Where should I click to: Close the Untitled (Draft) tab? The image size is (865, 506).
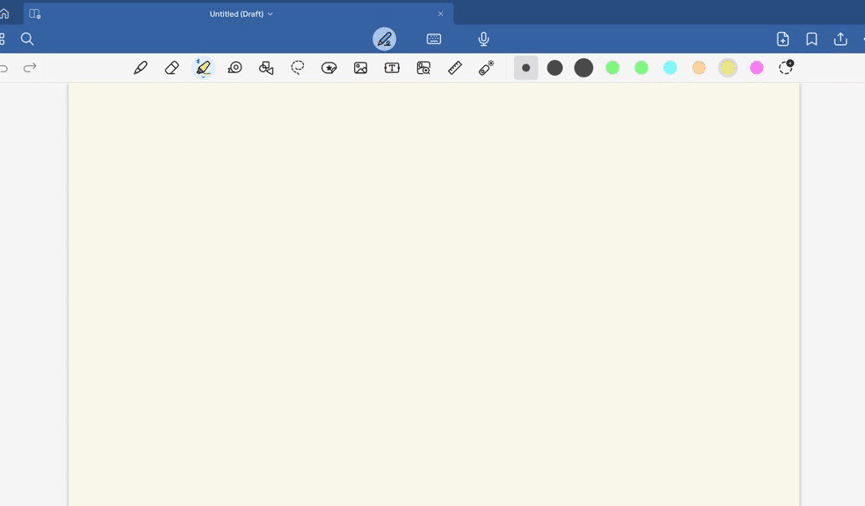(440, 14)
